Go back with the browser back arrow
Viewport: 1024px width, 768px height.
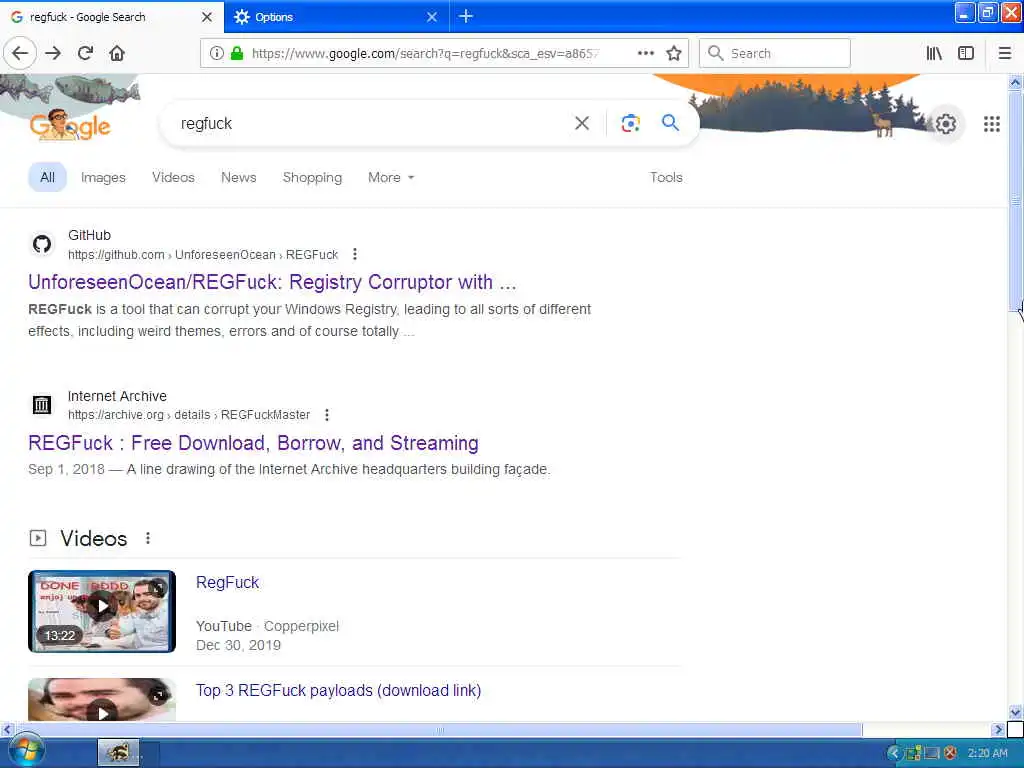coord(20,53)
